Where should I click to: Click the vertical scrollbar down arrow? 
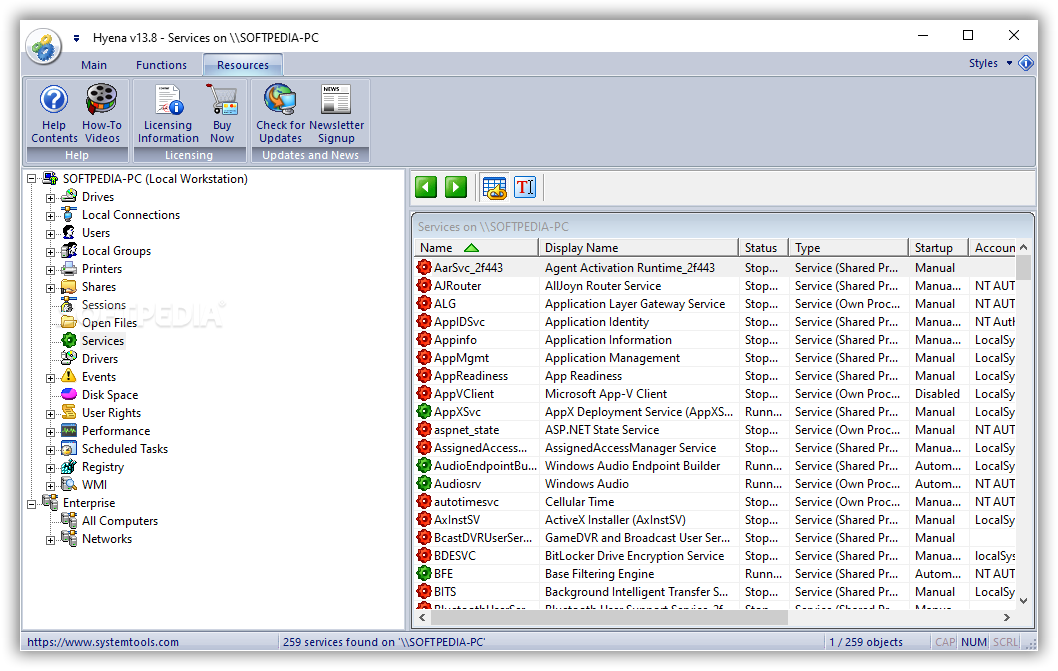tap(1024, 601)
